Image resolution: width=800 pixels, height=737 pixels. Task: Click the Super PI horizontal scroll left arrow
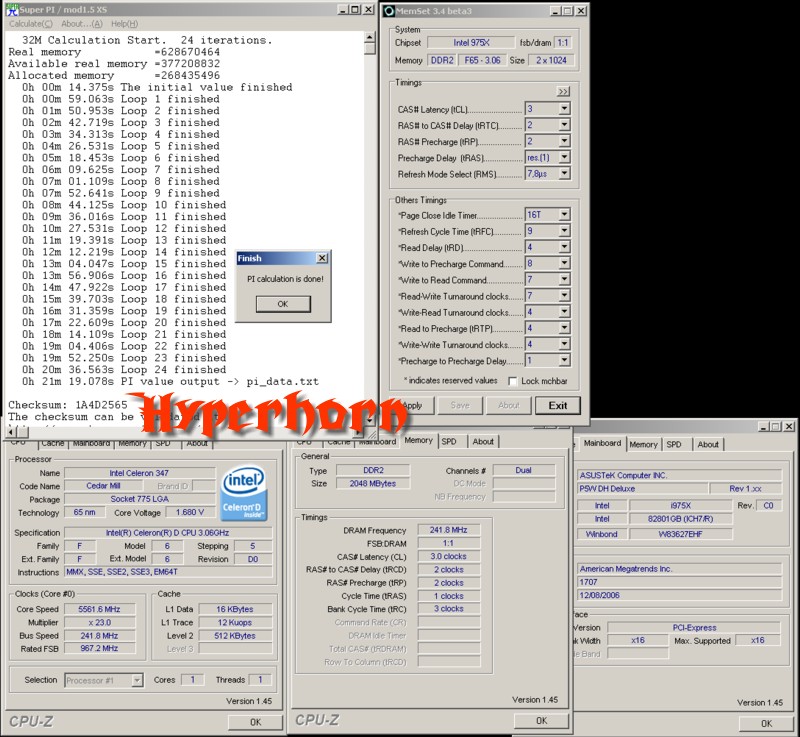10,433
